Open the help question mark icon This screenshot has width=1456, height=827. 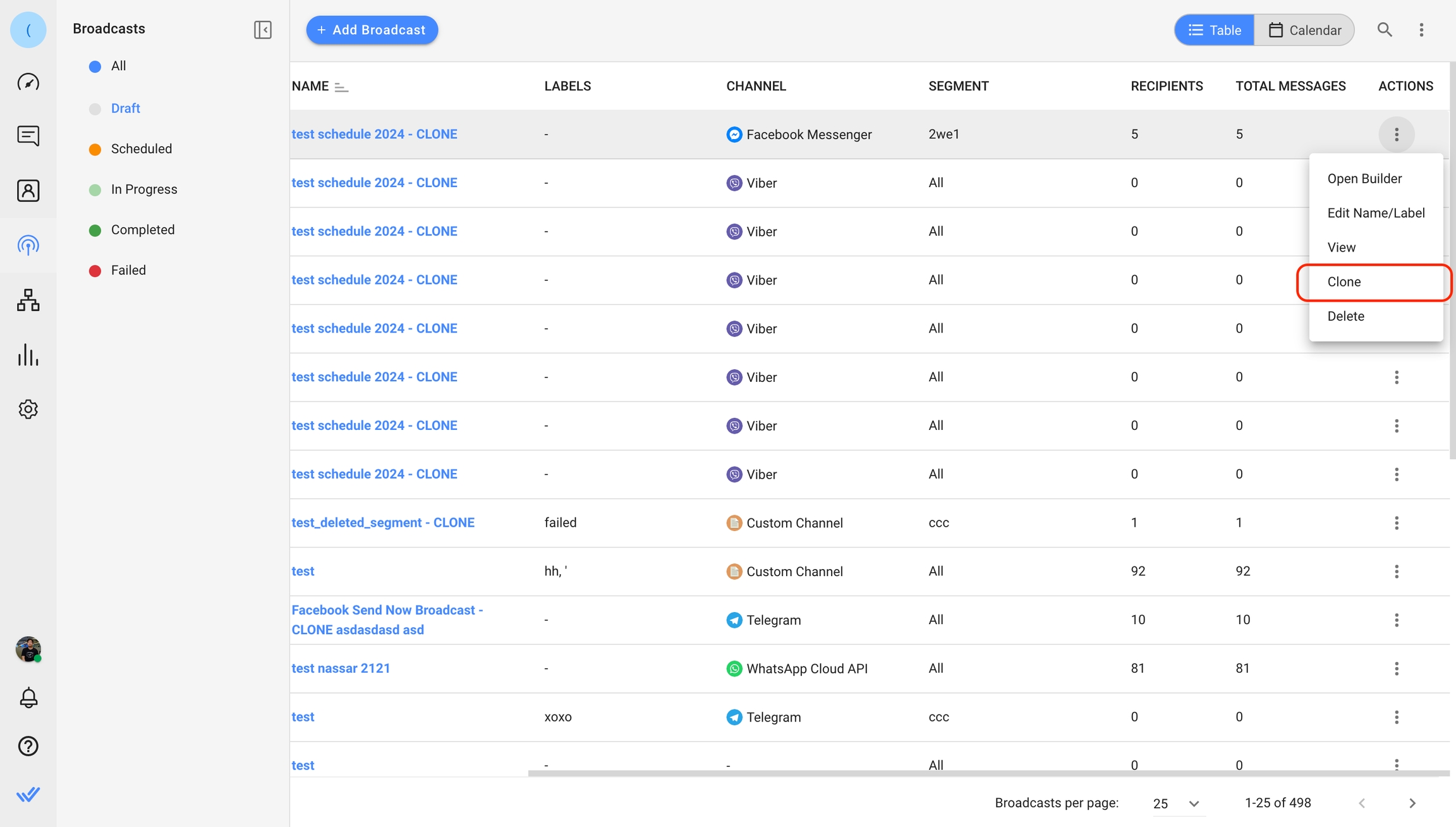pyautogui.click(x=28, y=746)
